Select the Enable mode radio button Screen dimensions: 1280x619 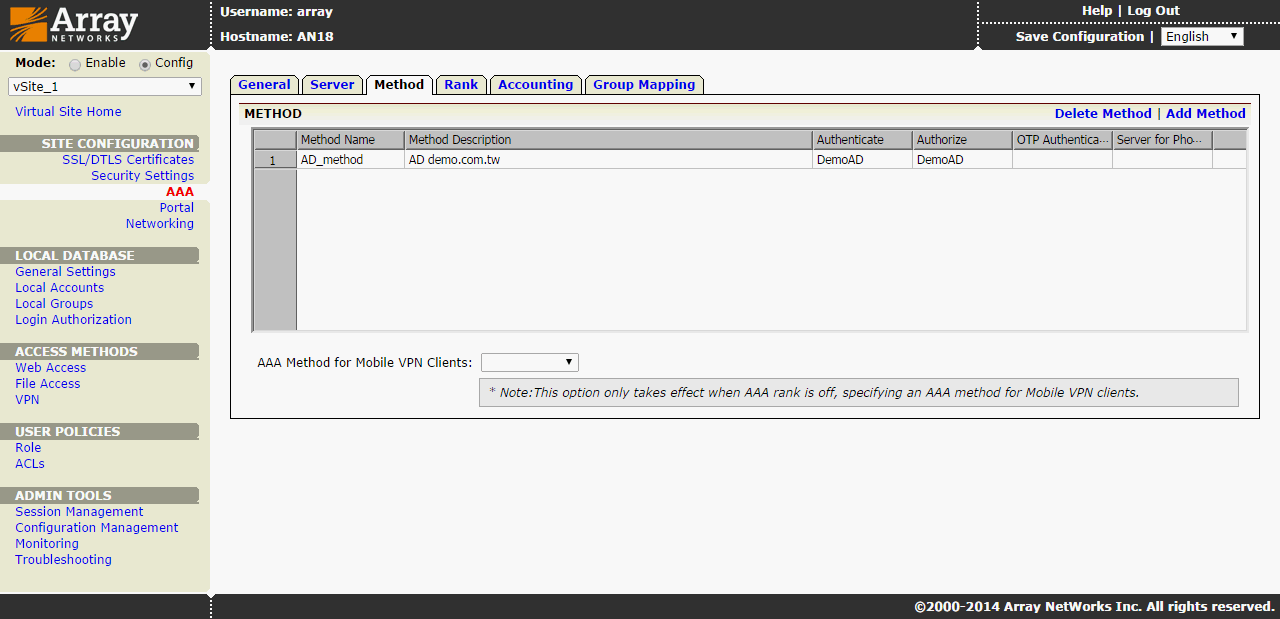coord(75,63)
